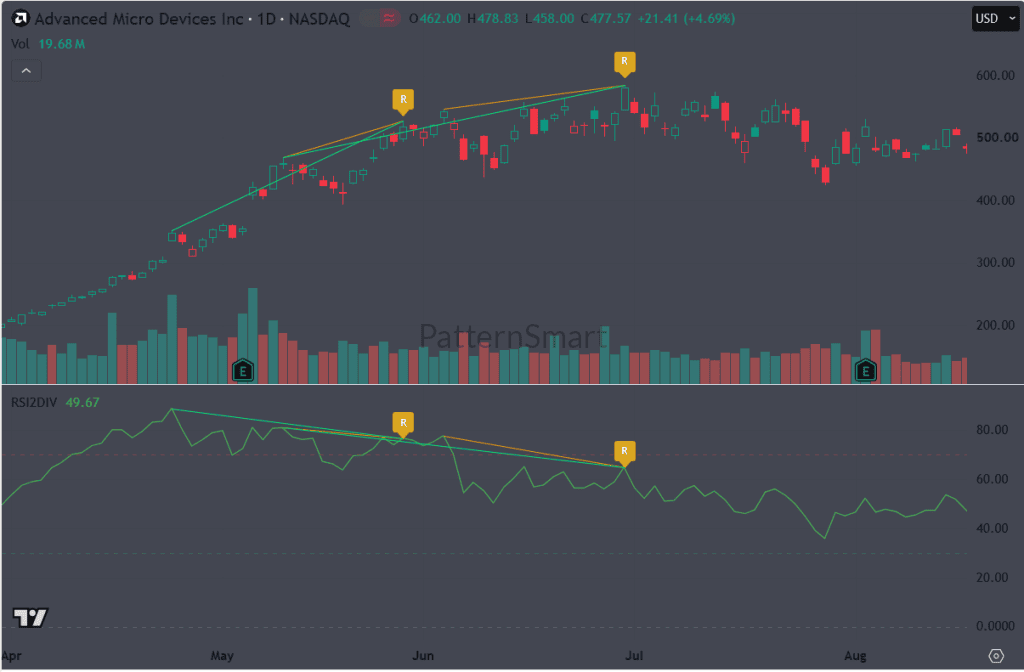
Task: Click the 400.00 price axis label
Action: [x=995, y=200]
